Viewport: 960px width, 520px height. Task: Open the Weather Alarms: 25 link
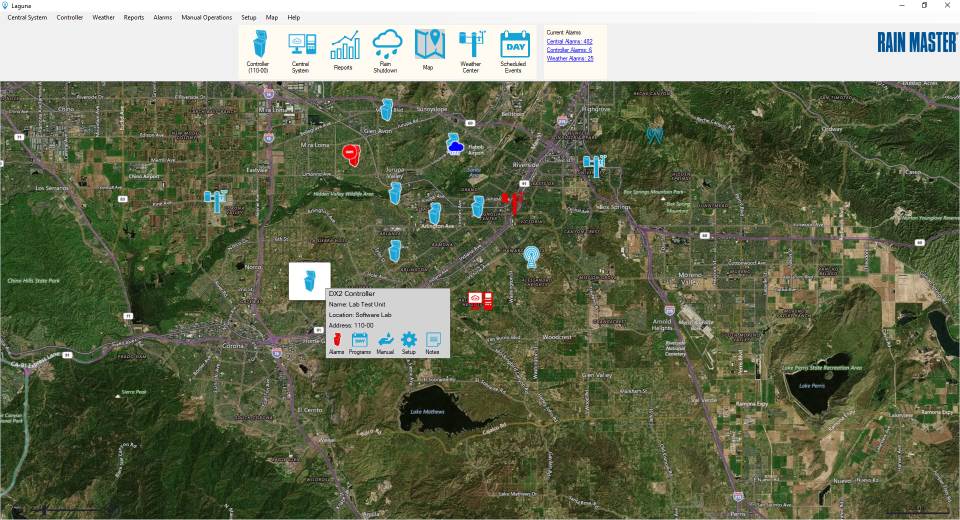click(570, 58)
